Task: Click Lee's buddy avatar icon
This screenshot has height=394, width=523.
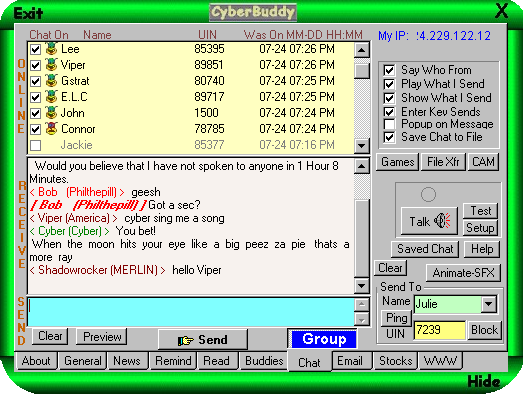Action: click(x=51, y=49)
